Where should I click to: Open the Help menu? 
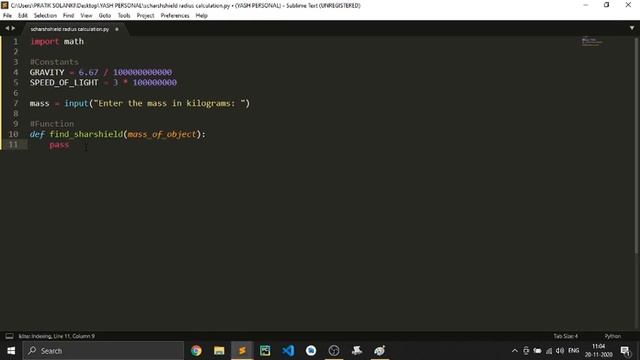point(201,16)
